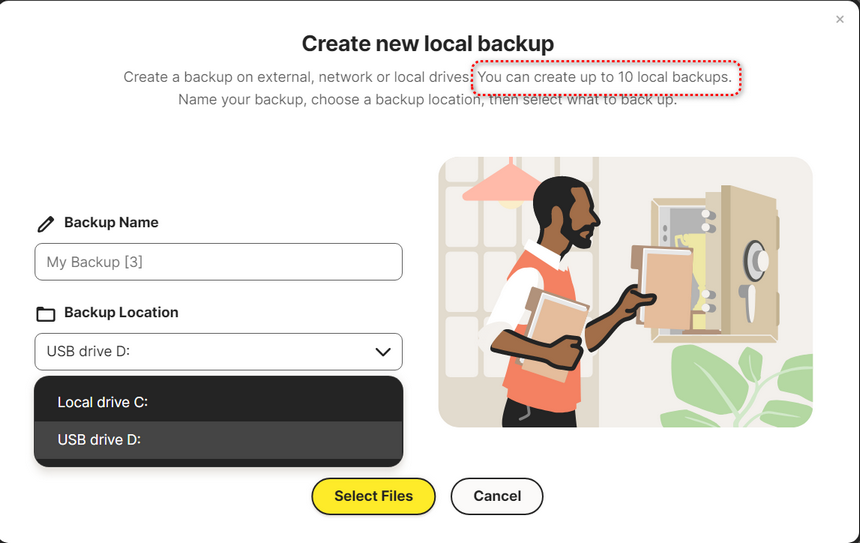Click the safe door handle in the illustration

tap(749, 301)
